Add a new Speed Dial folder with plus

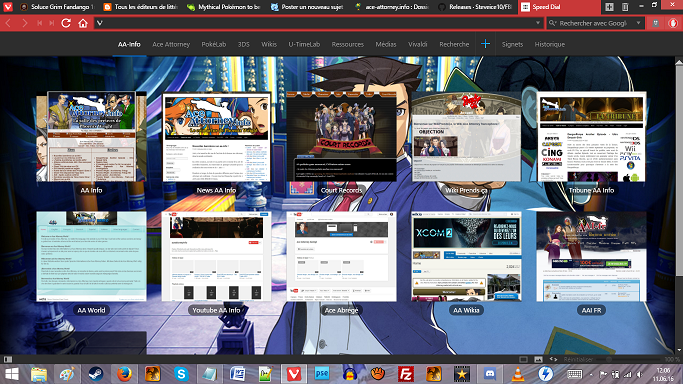click(x=485, y=44)
